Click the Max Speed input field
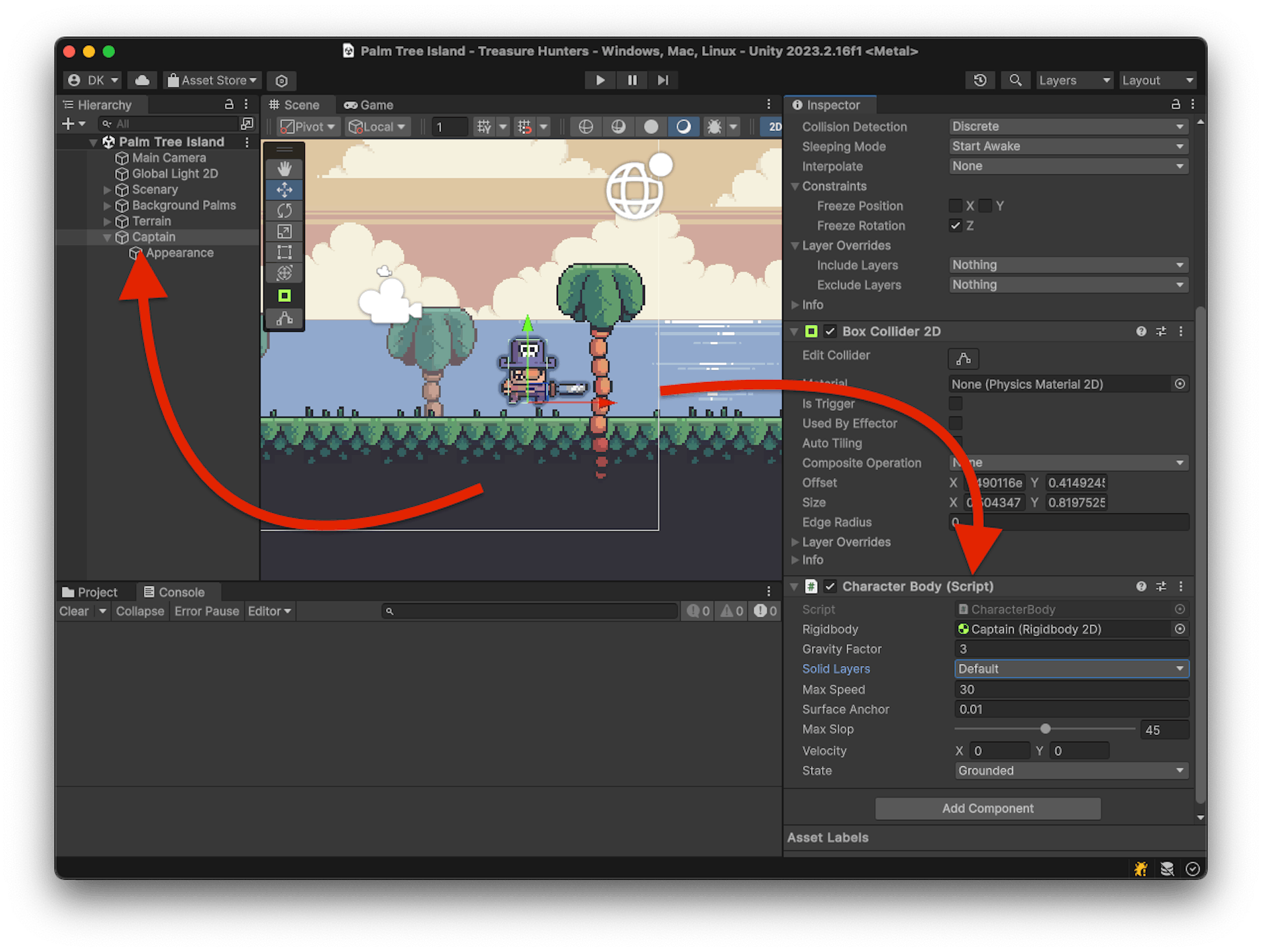The width and height of the screenshot is (1262, 952). pos(1071,689)
